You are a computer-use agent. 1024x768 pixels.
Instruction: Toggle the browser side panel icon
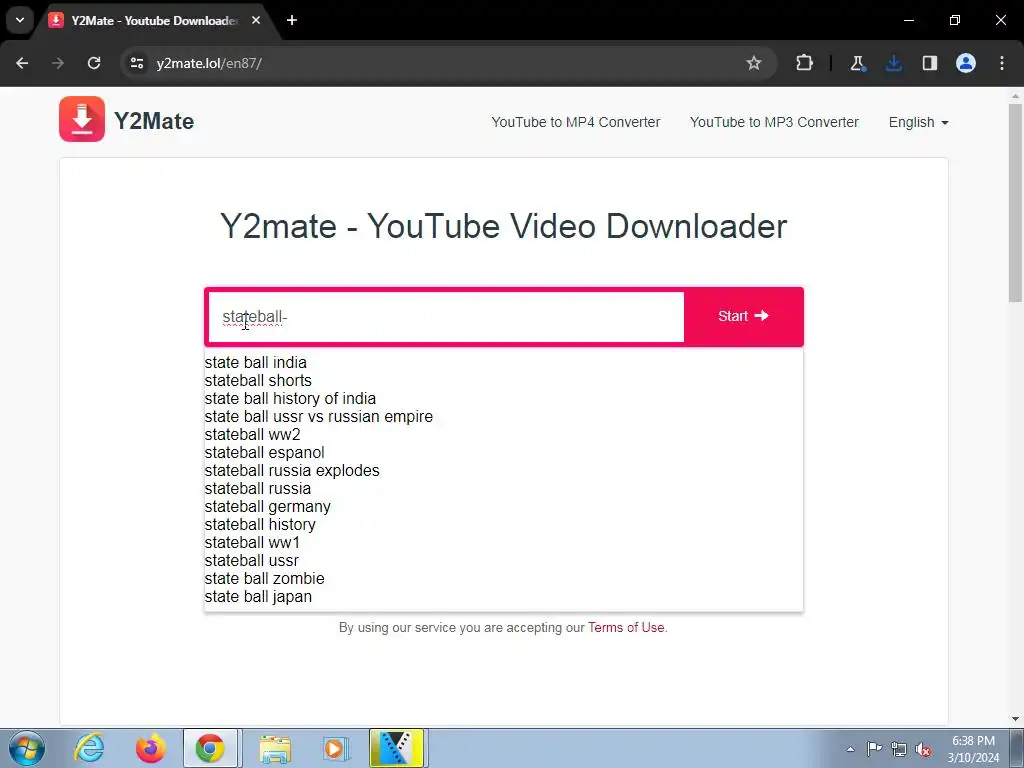(930, 63)
